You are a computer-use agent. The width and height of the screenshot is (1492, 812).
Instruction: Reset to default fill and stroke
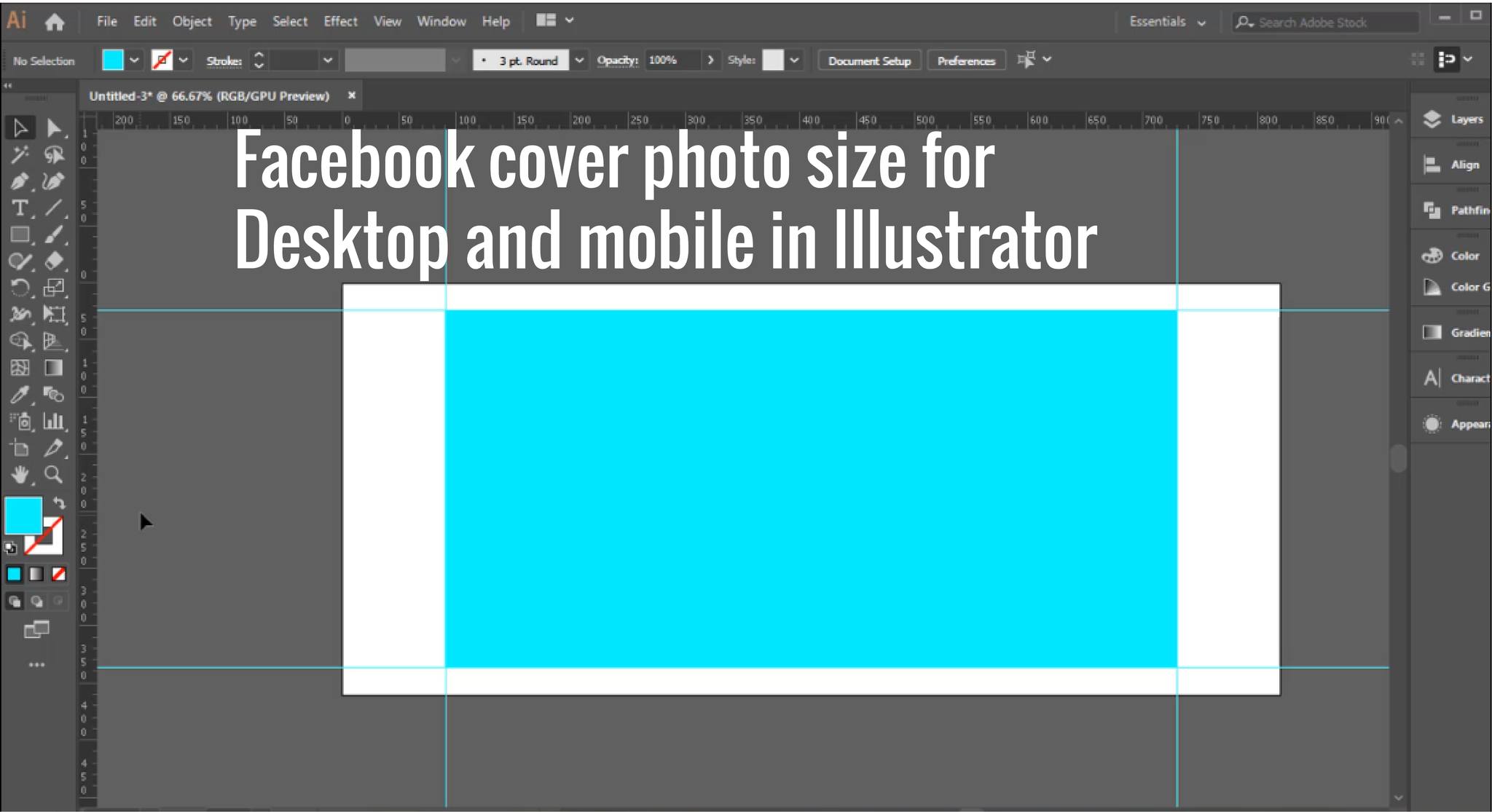(x=10, y=548)
